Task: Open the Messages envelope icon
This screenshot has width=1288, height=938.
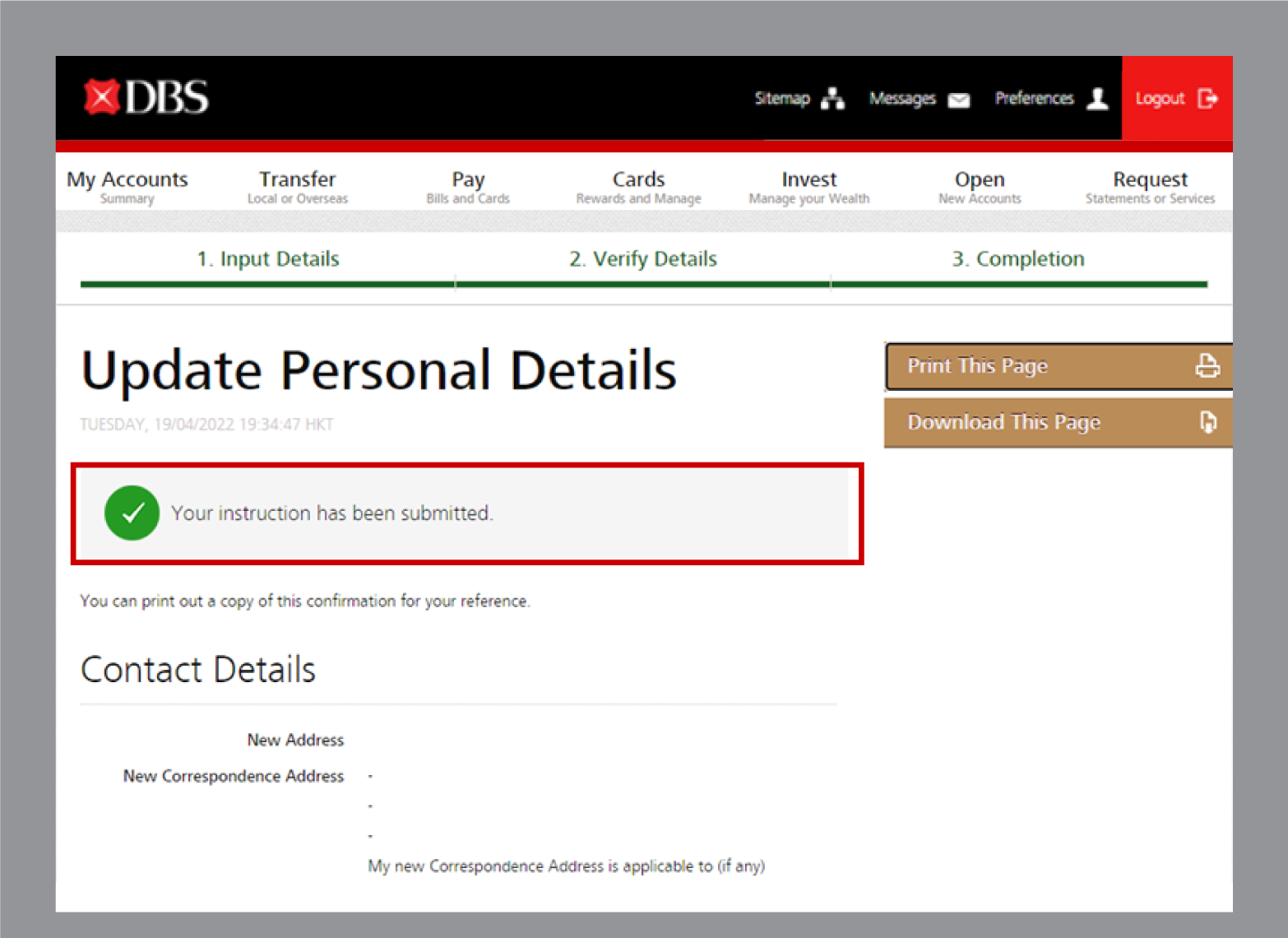Action: point(959,100)
